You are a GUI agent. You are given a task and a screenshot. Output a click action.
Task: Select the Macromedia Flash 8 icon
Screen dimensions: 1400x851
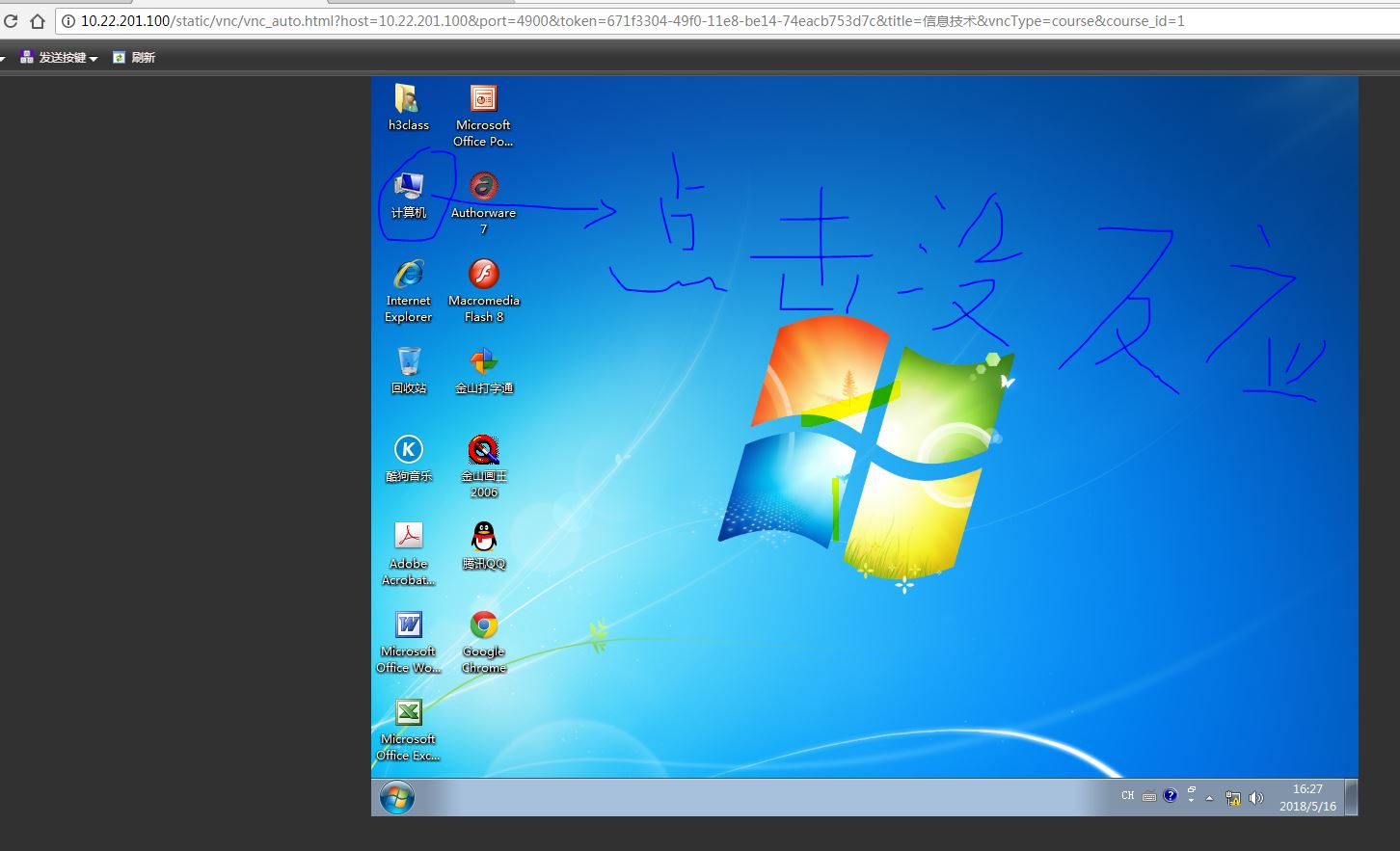484,291
